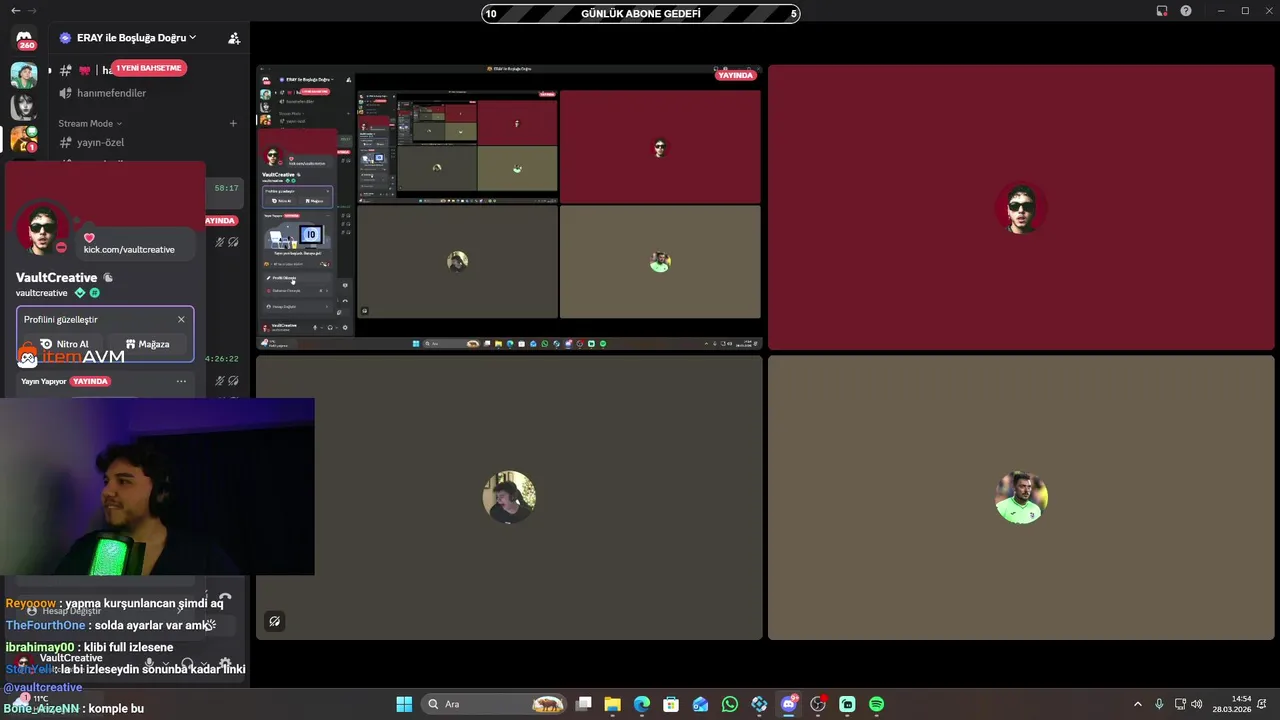
Task: Show hidden system tray icons
Action: (1137, 704)
